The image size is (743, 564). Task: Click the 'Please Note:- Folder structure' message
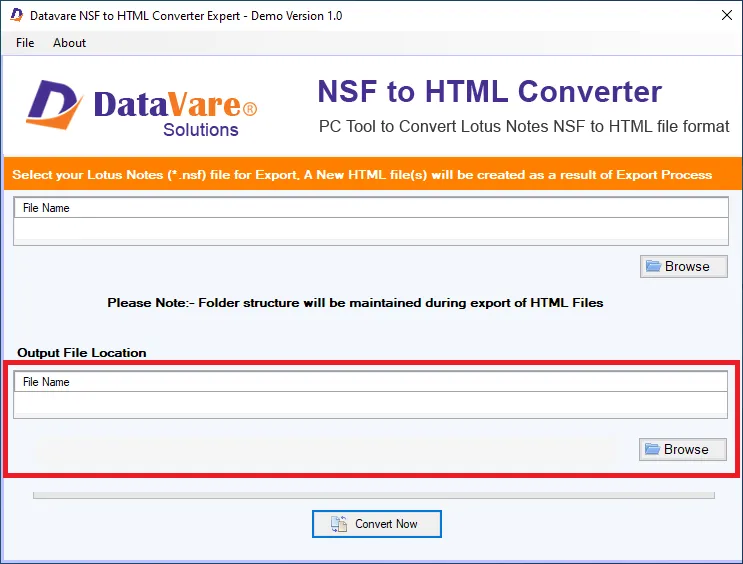(x=355, y=303)
